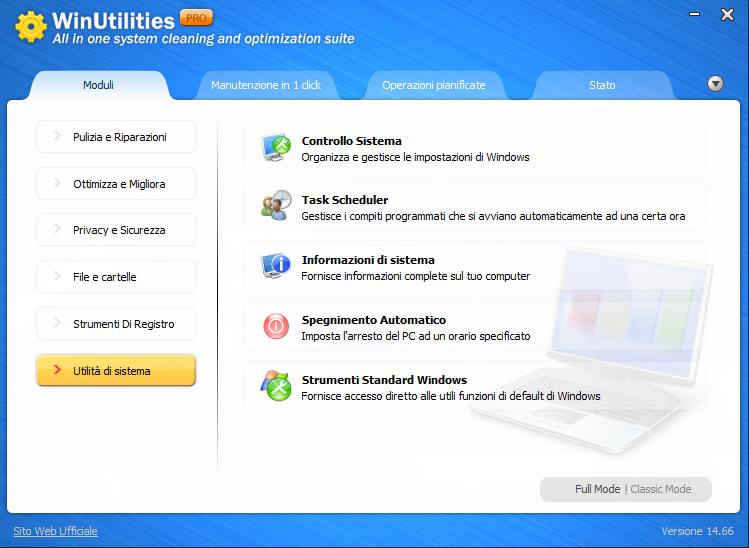
Task: Go to the Operazioni pianificate tab
Action: click(x=434, y=85)
